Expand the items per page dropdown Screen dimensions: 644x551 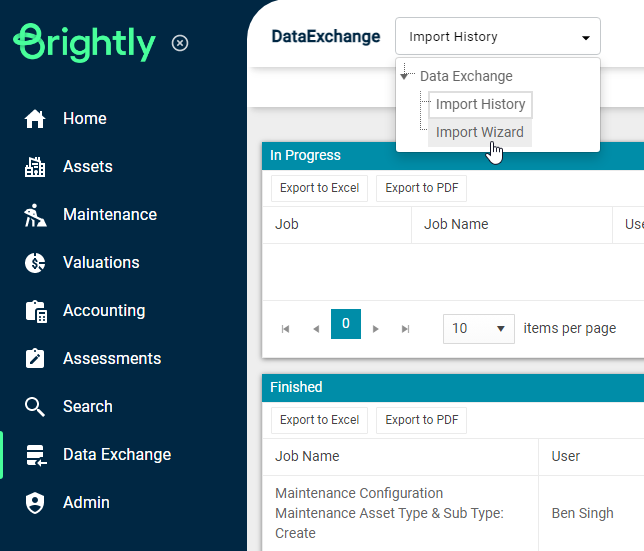[x=478, y=328]
